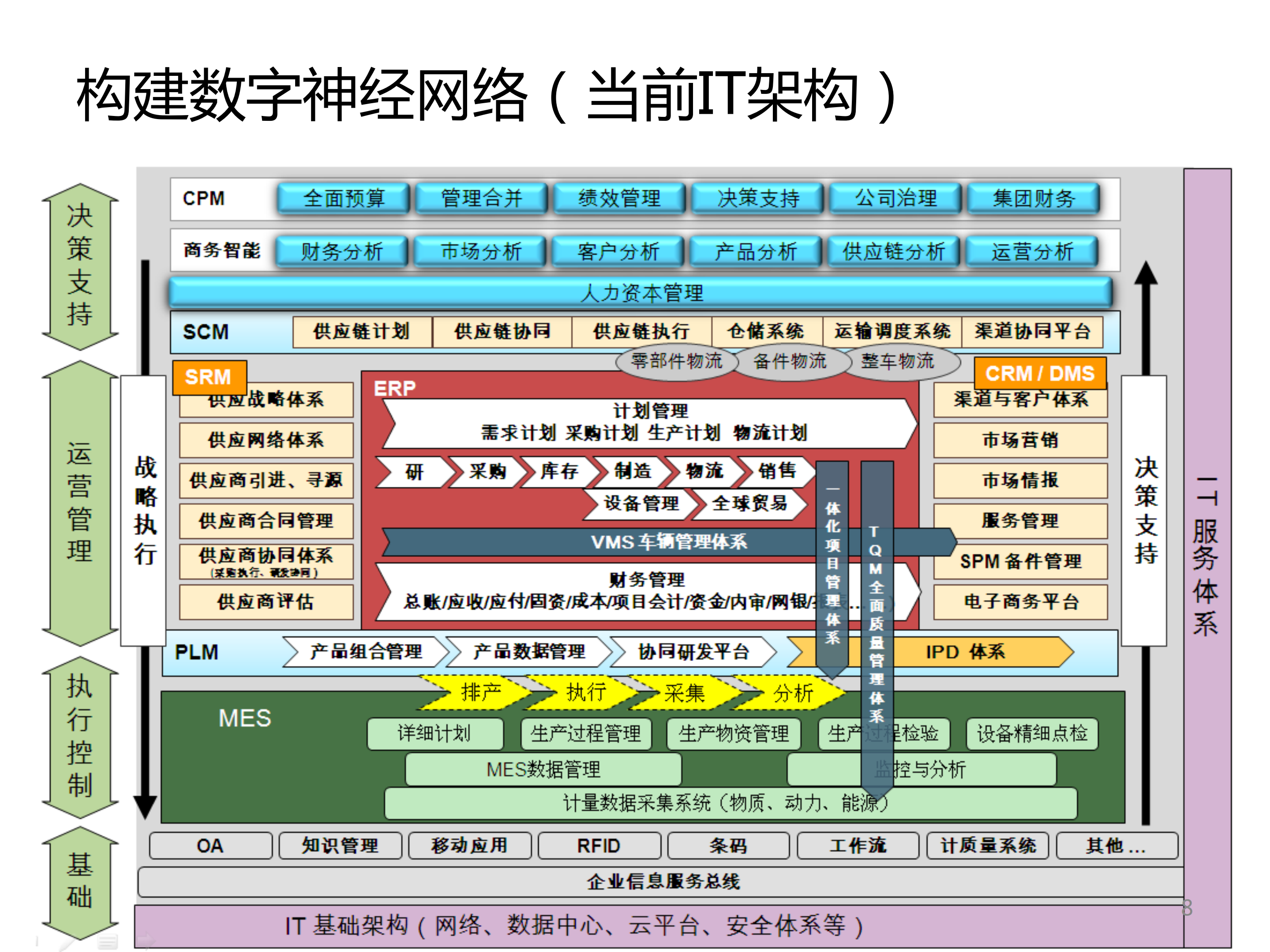Open the CRM / DMS block
This screenshot has height=952, width=1270.
pyautogui.click(x=1040, y=374)
